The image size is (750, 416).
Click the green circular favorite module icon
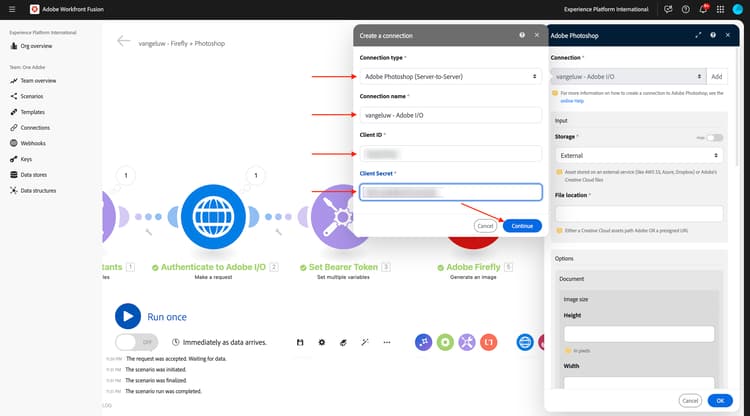coord(445,342)
